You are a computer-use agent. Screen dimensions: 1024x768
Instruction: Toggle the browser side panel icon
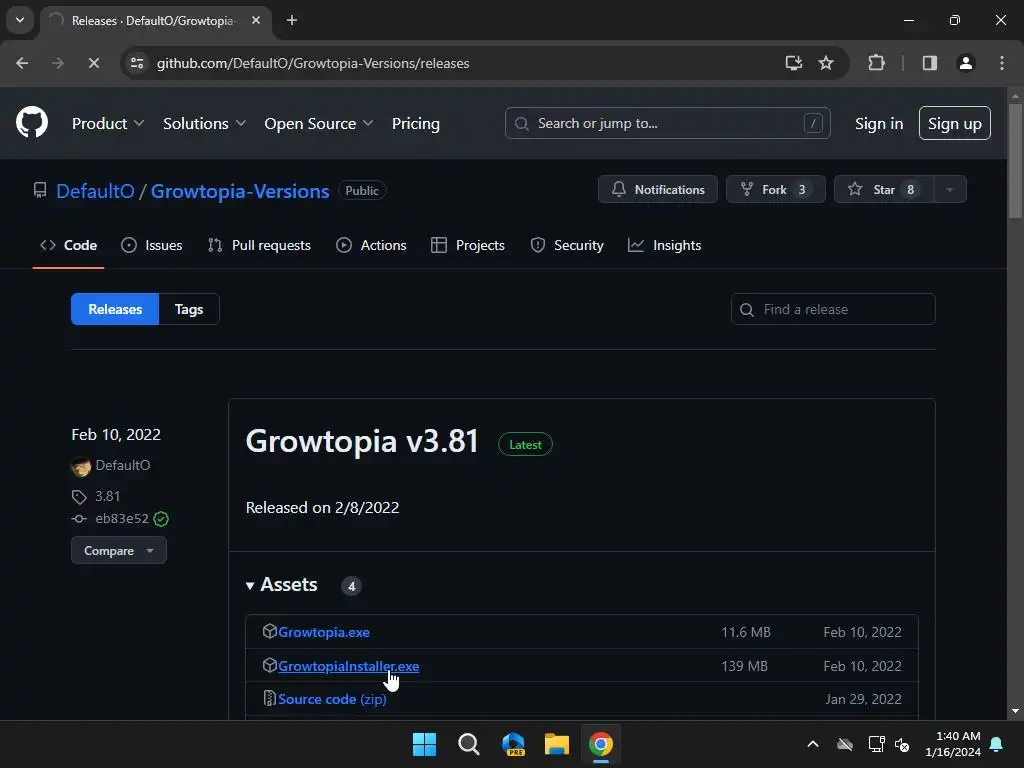coord(930,63)
